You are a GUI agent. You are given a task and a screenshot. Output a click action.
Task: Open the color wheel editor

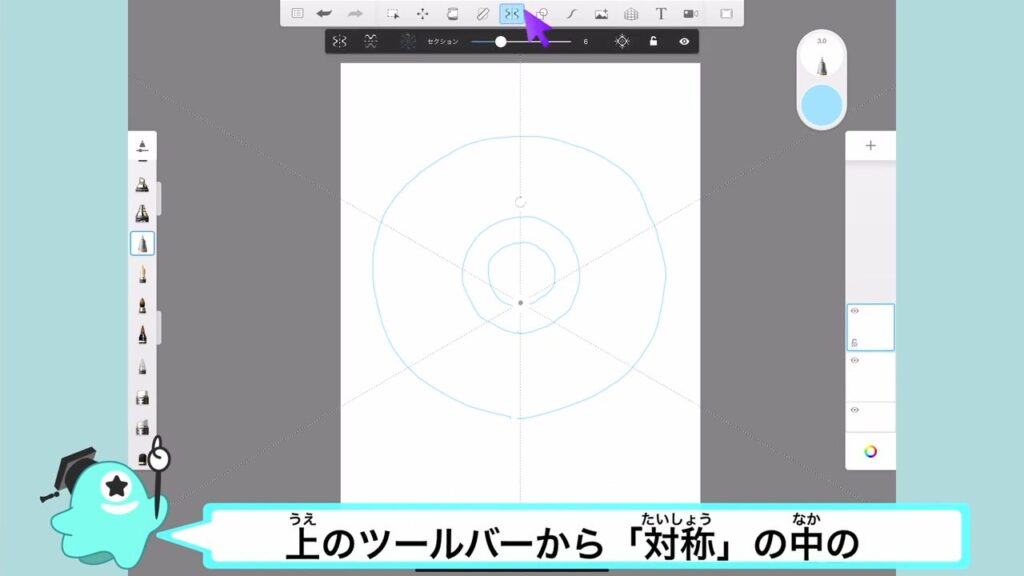tap(870, 451)
